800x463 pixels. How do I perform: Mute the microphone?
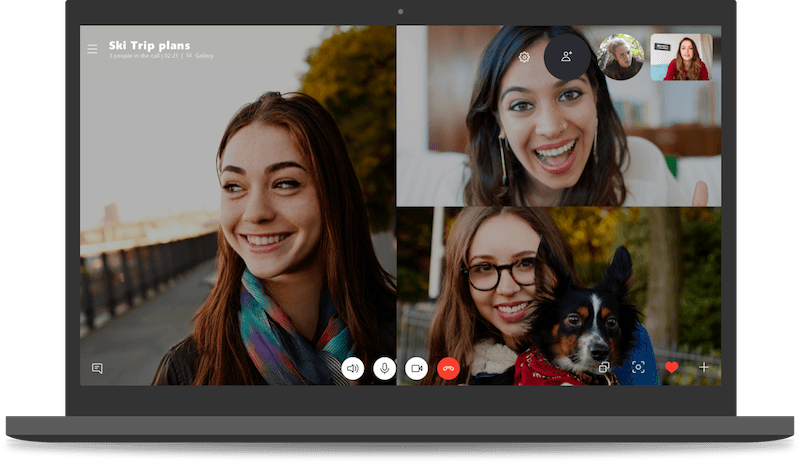(384, 368)
